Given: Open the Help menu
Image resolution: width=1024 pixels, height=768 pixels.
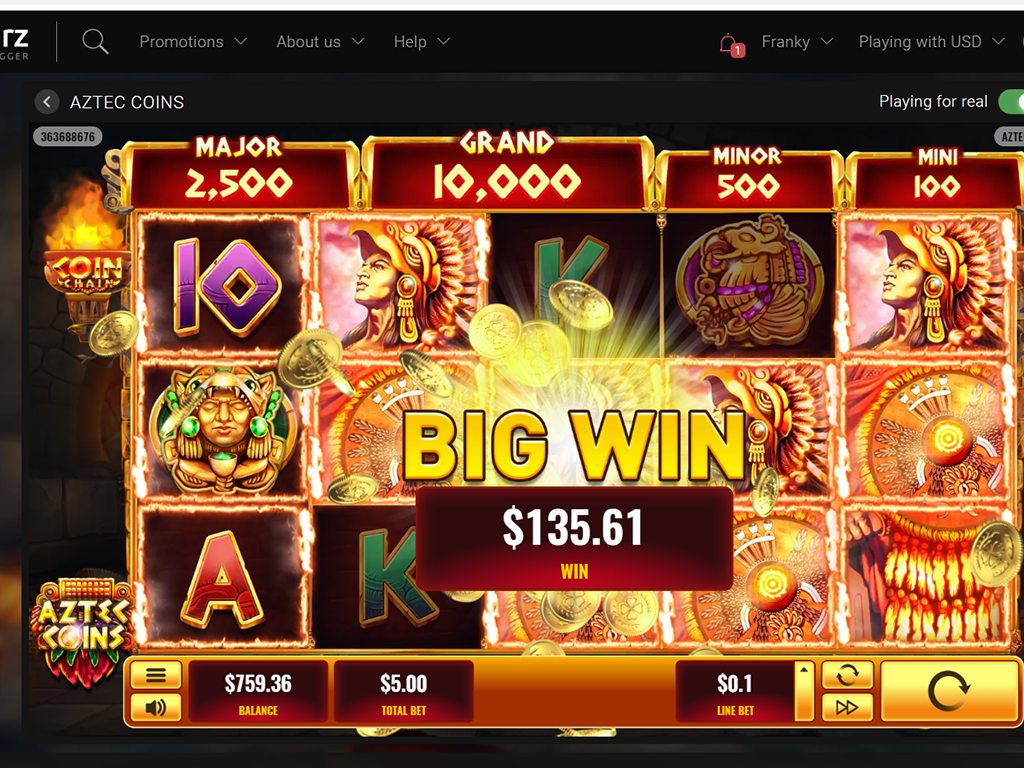Looking at the screenshot, I should (x=422, y=42).
